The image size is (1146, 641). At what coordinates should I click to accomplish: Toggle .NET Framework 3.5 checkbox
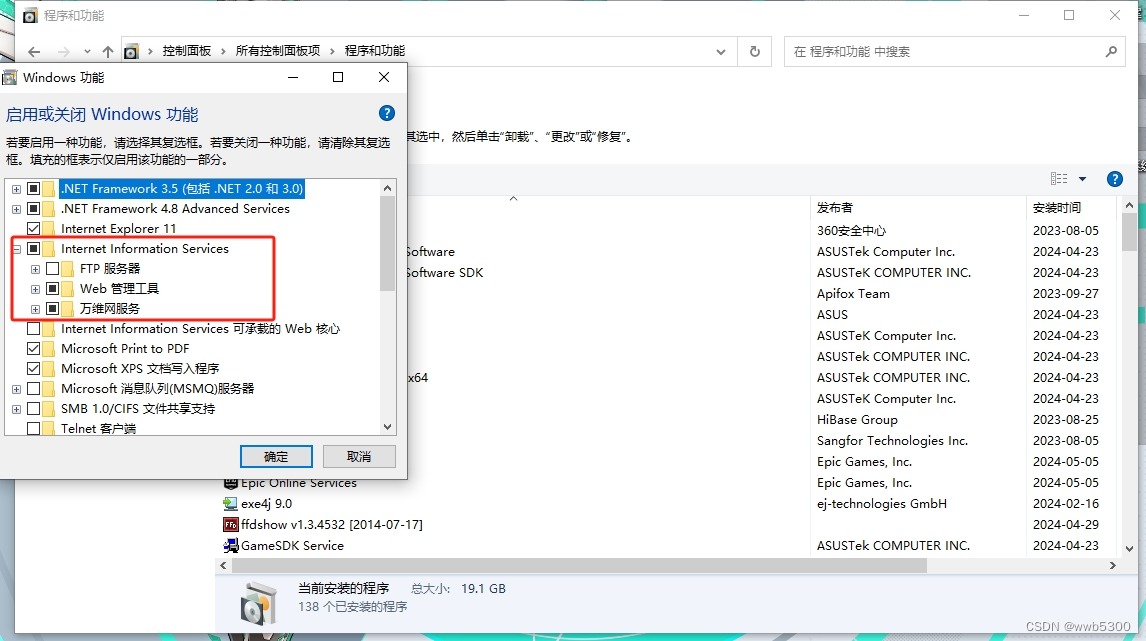[34, 189]
